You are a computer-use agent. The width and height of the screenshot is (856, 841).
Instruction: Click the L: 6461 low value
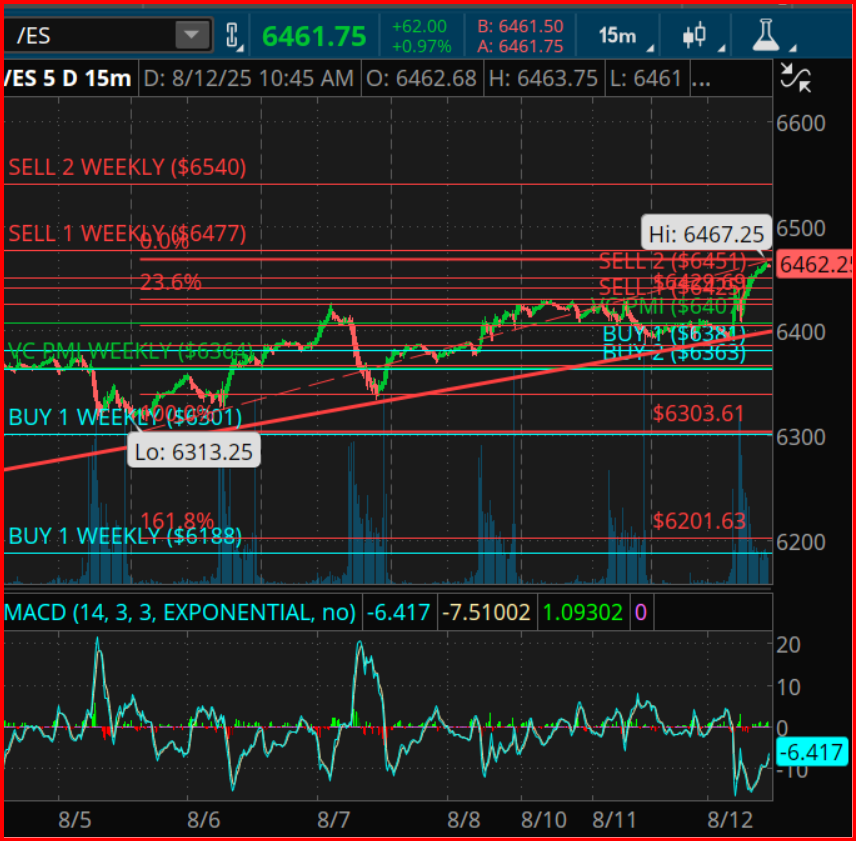click(x=645, y=79)
